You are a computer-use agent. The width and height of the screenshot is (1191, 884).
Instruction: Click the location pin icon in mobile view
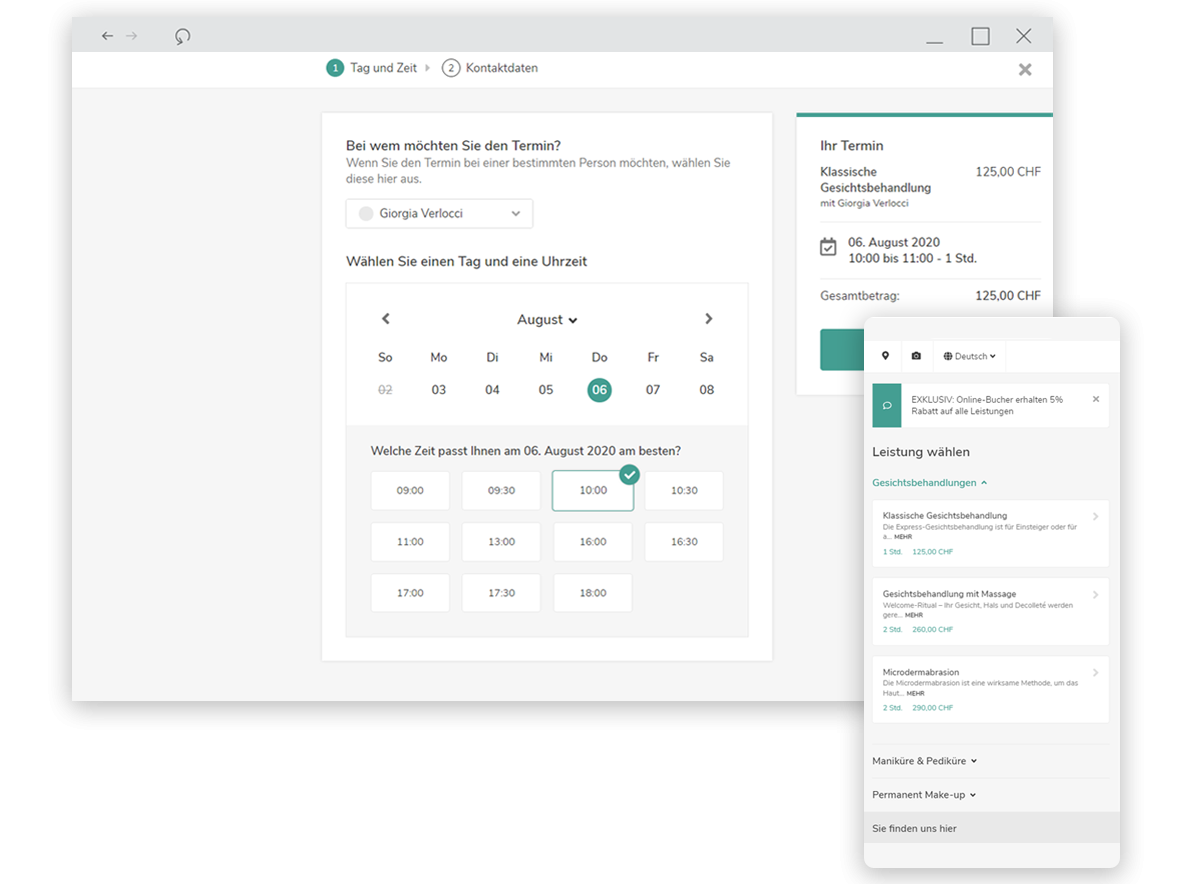tap(885, 355)
